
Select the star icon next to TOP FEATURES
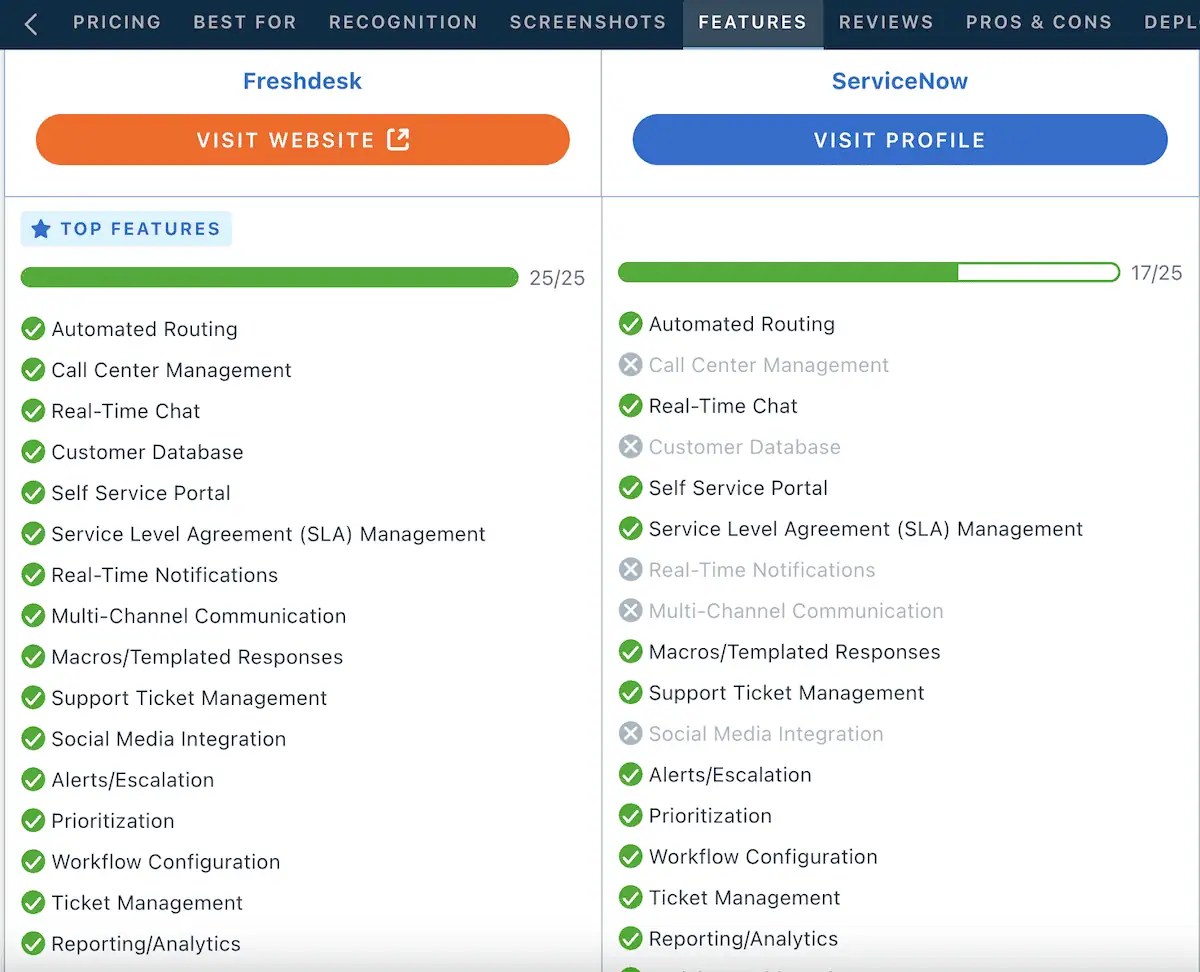(40, 229)
